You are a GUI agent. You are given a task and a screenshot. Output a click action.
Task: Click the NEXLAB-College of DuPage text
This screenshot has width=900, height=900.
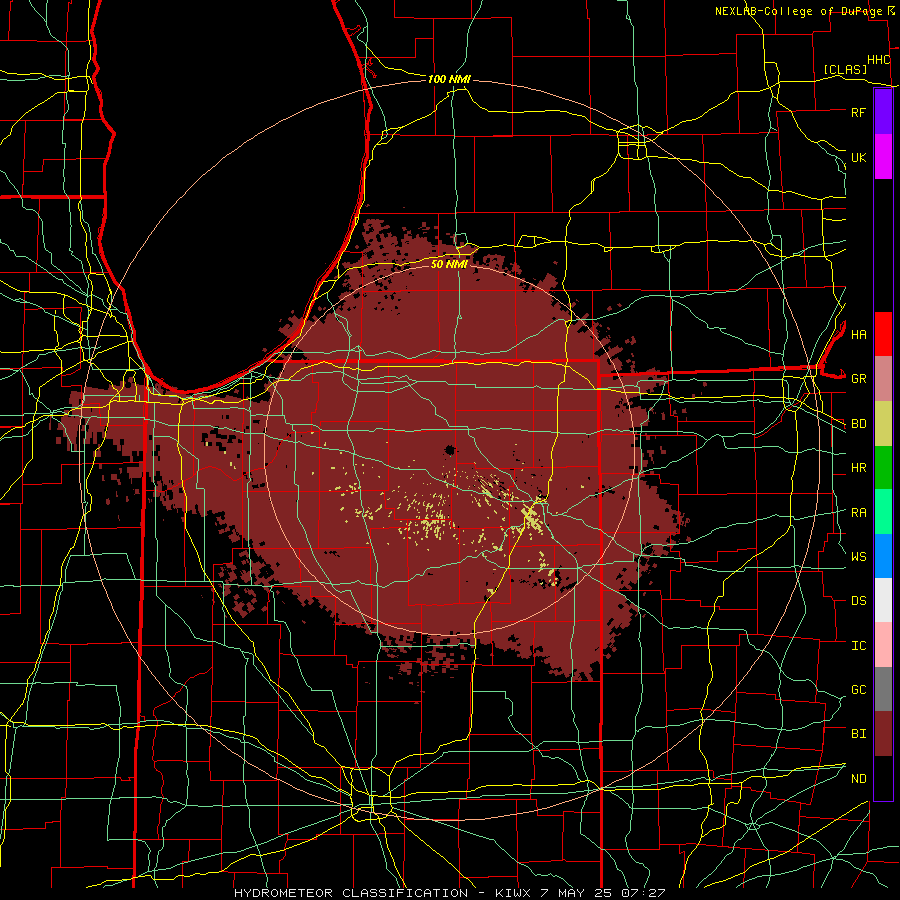[x=798, y=11]
